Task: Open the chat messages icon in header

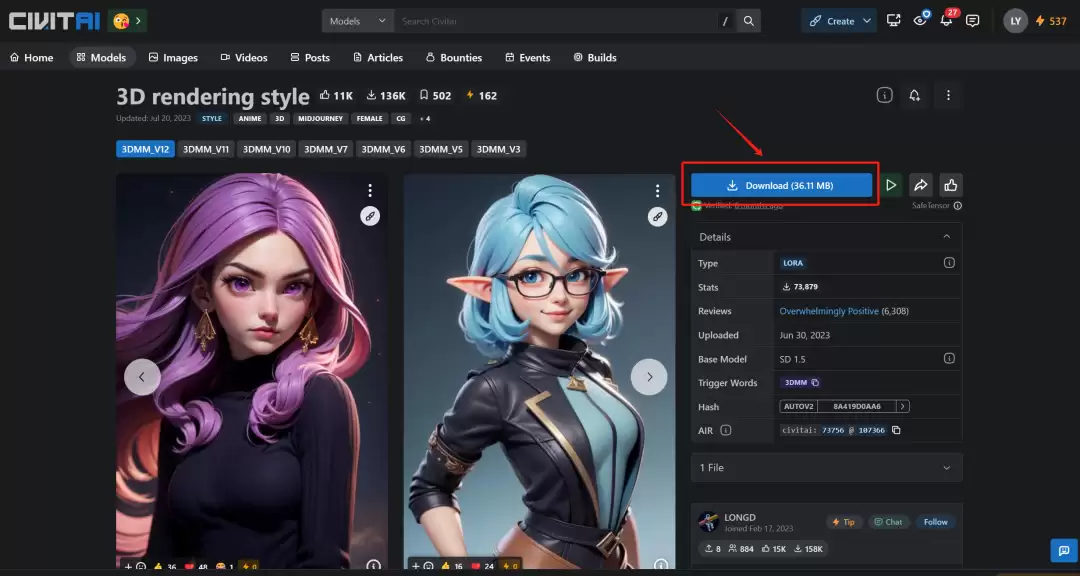Action: (973, 21)
